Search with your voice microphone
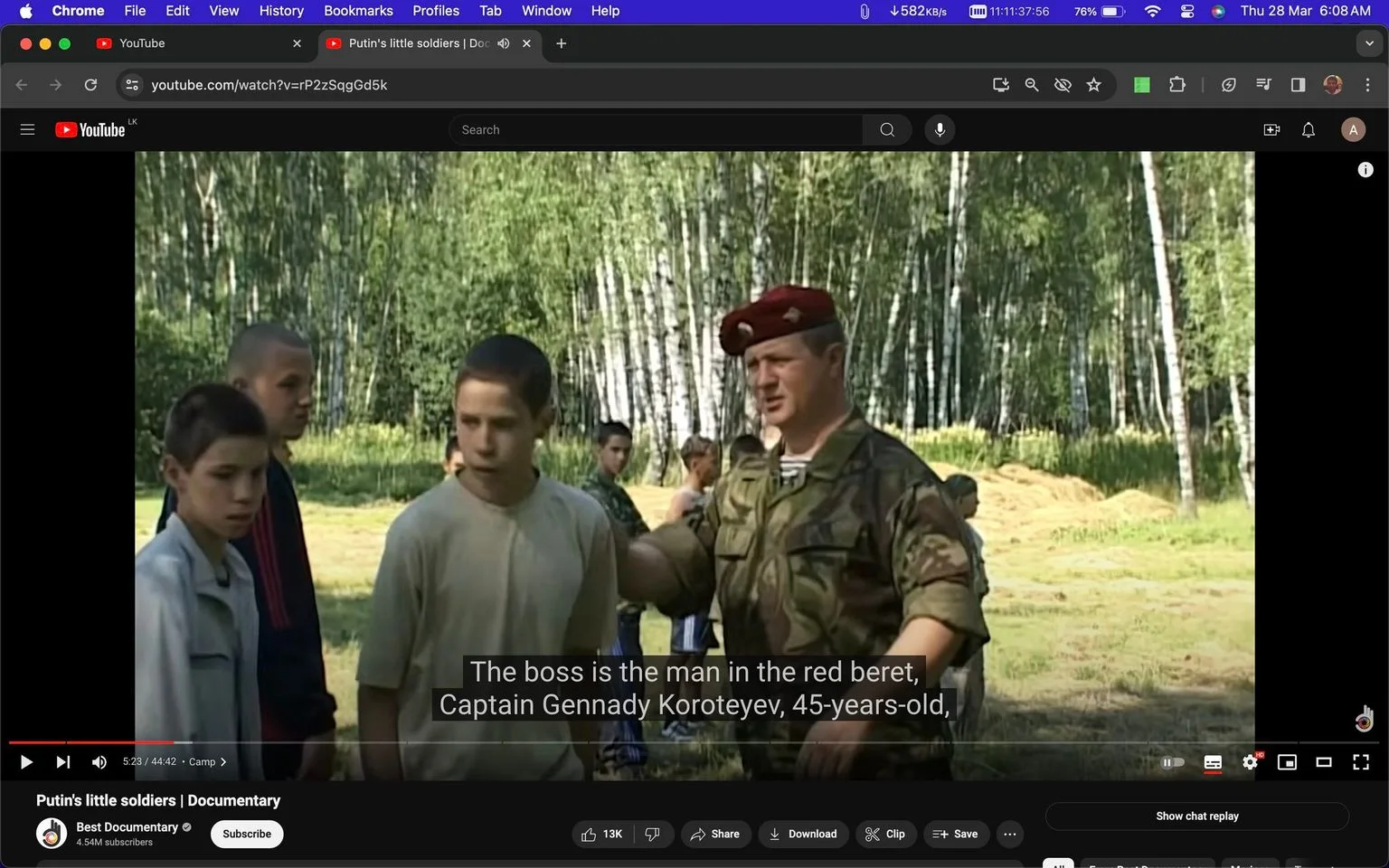1389x868 pixels. click(940, 130)
